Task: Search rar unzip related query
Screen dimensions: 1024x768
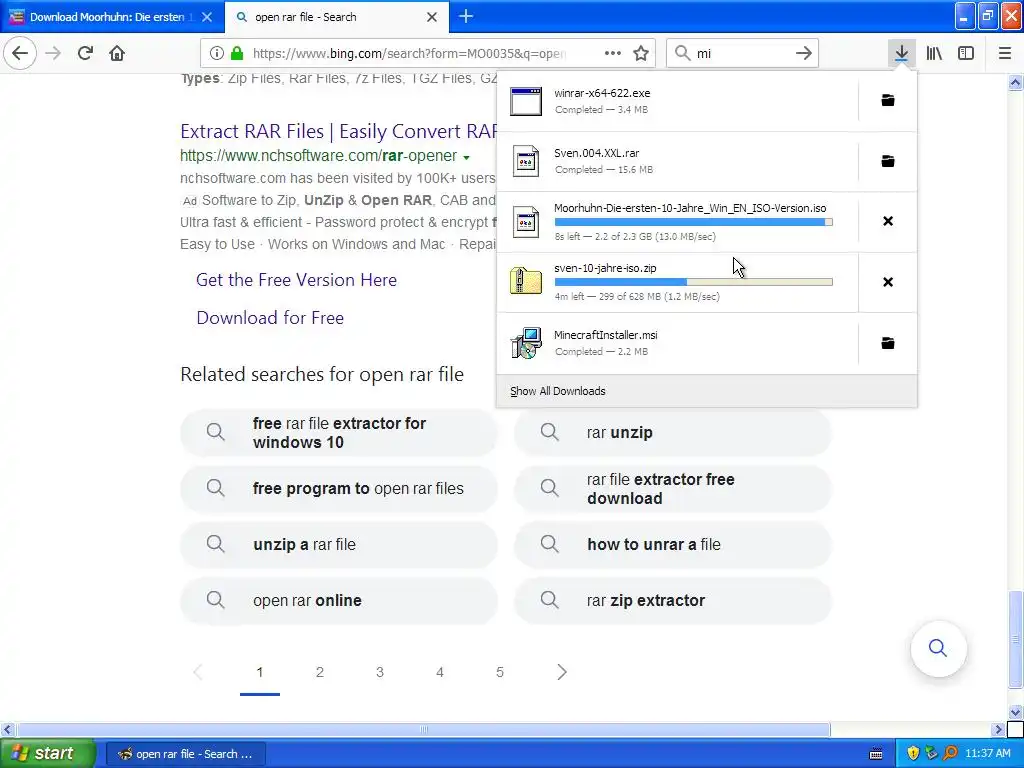Action: click(x=673, y=432)
